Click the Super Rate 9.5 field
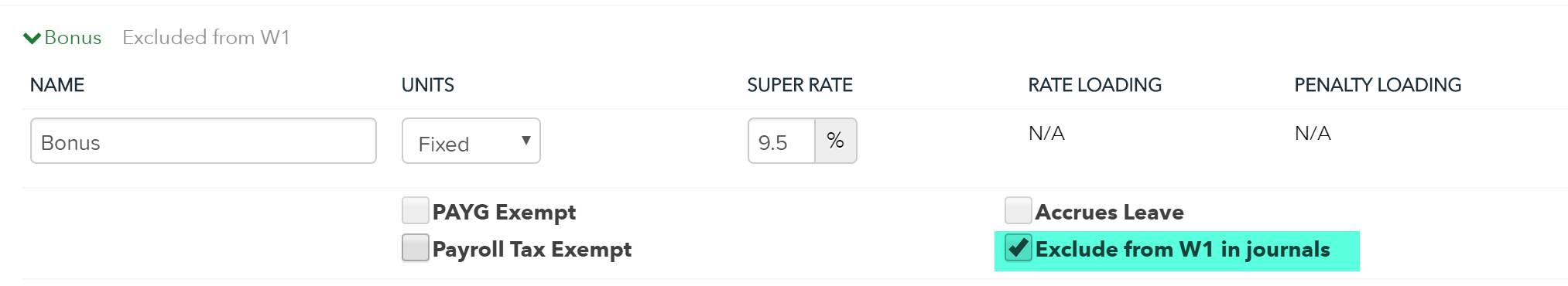The height and width of the screenshot is (286, 1568). [782, 141]
